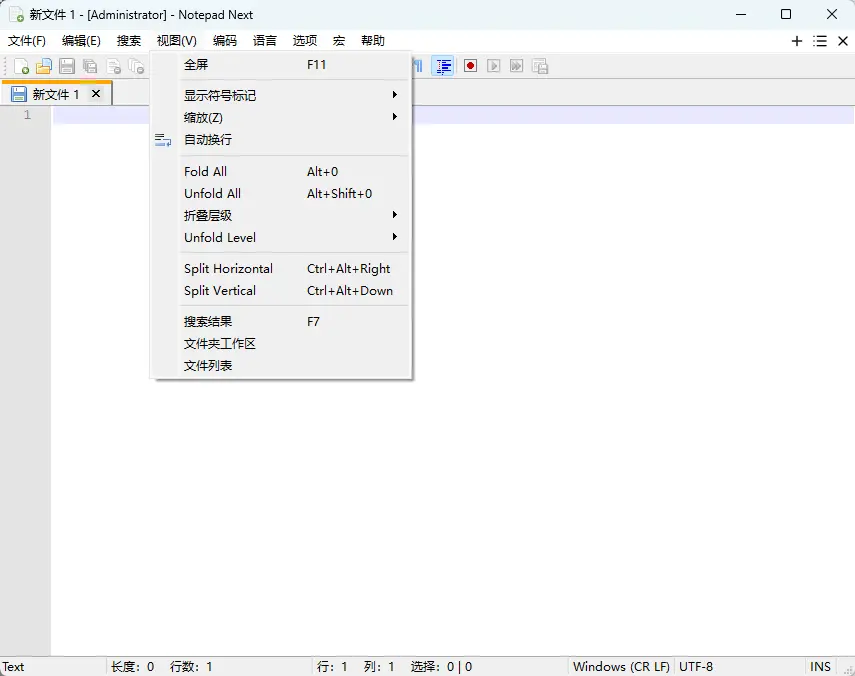855x676 pixels.
Task: Click the Close file toolbar icon
Action: [113, 67]
